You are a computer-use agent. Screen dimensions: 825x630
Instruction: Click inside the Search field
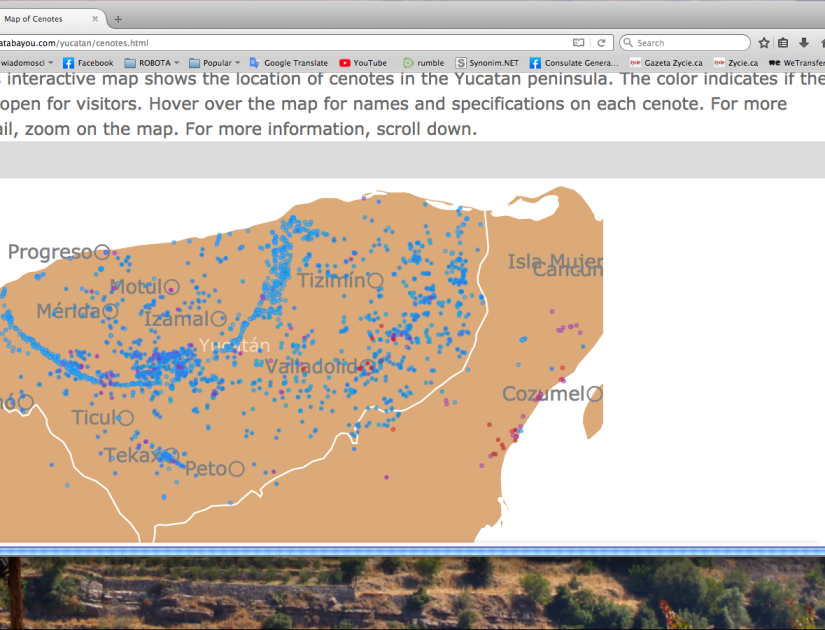click(x=690, y=43)
